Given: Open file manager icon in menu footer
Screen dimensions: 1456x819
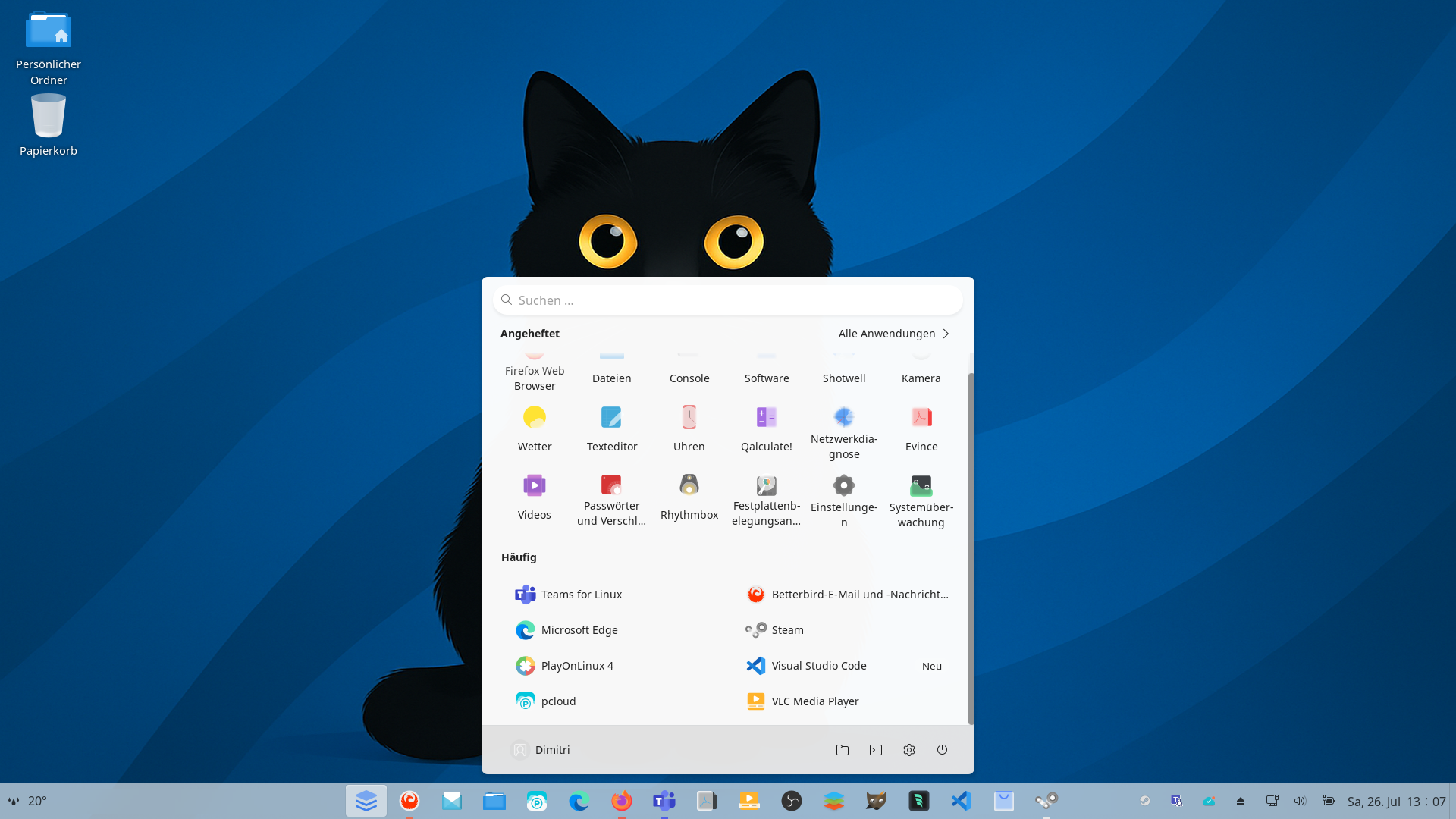Looking at the screenshot, I should pos(843,750).
